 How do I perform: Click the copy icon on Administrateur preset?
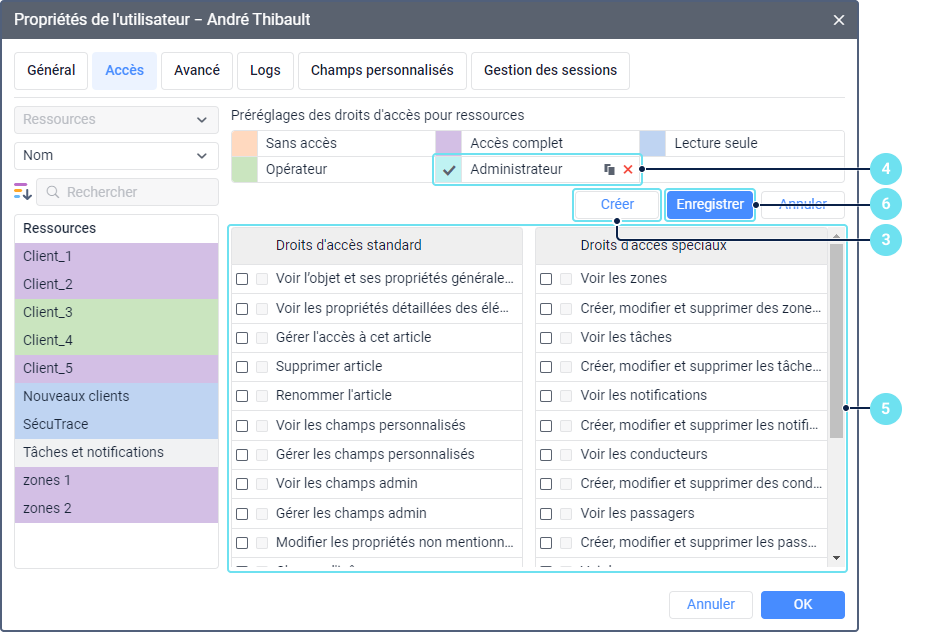pos(609,170)
